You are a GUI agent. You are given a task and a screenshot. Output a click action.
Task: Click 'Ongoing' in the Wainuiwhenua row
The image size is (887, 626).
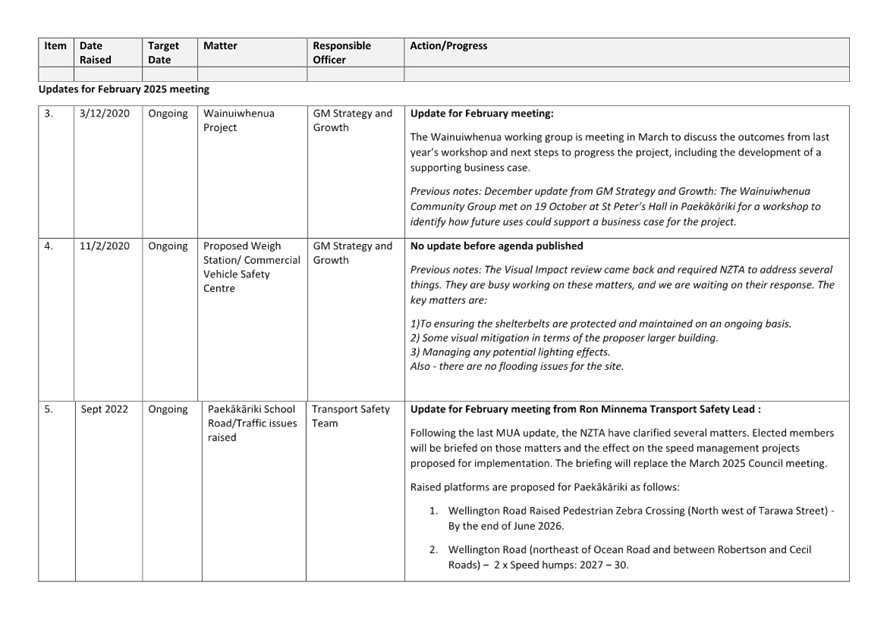click(167, 114)
